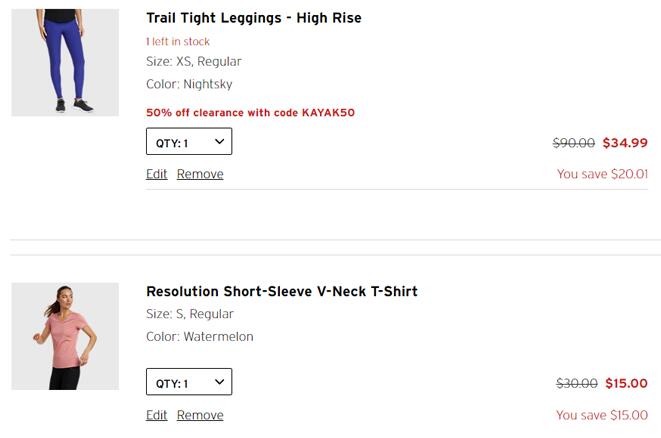Click the $34.99 sale price
The image size is (661, 438).
point(625,143)
